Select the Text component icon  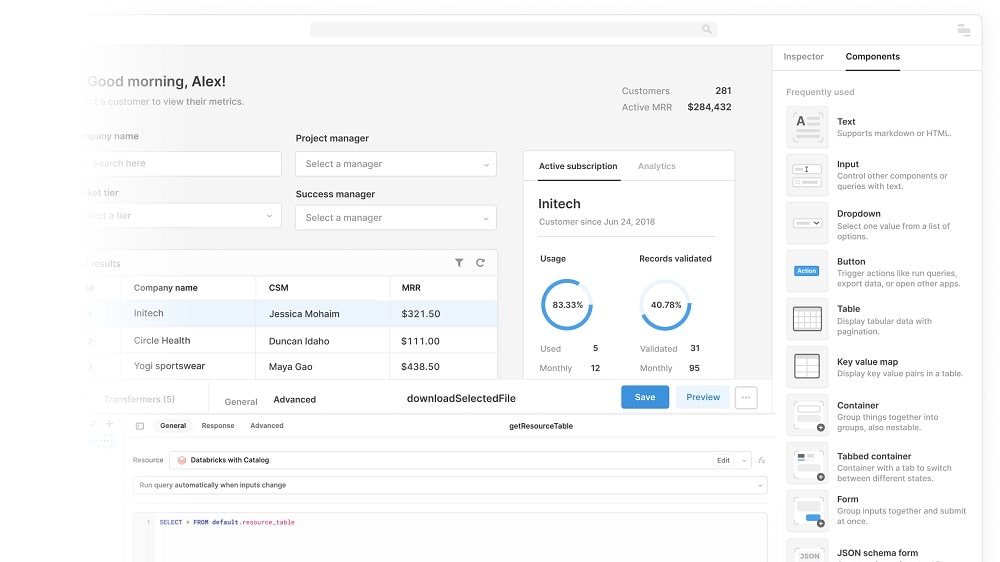coord(807,127)
